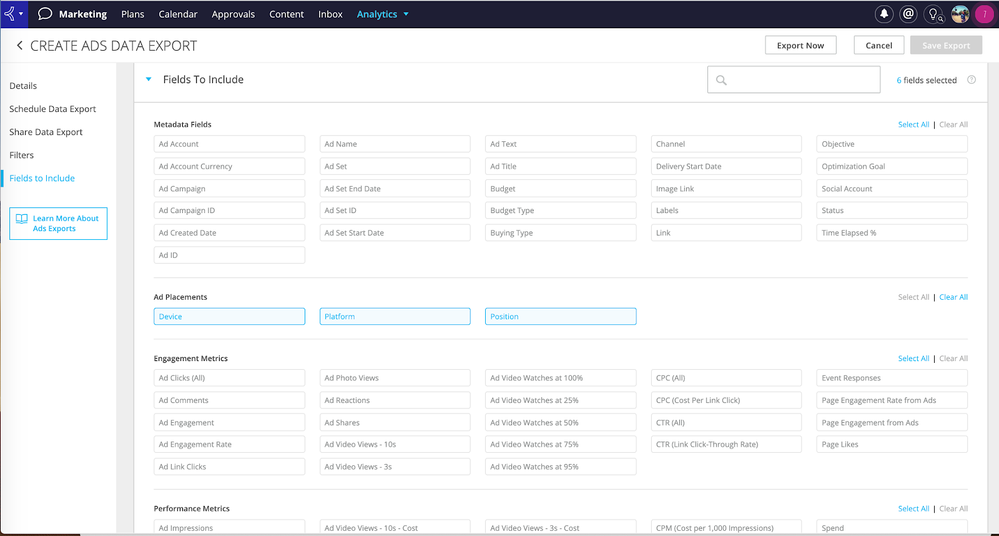Toggle the Ad Clicks (All) field
This screenshot has height=536, width=999.
tap(229, 378)
